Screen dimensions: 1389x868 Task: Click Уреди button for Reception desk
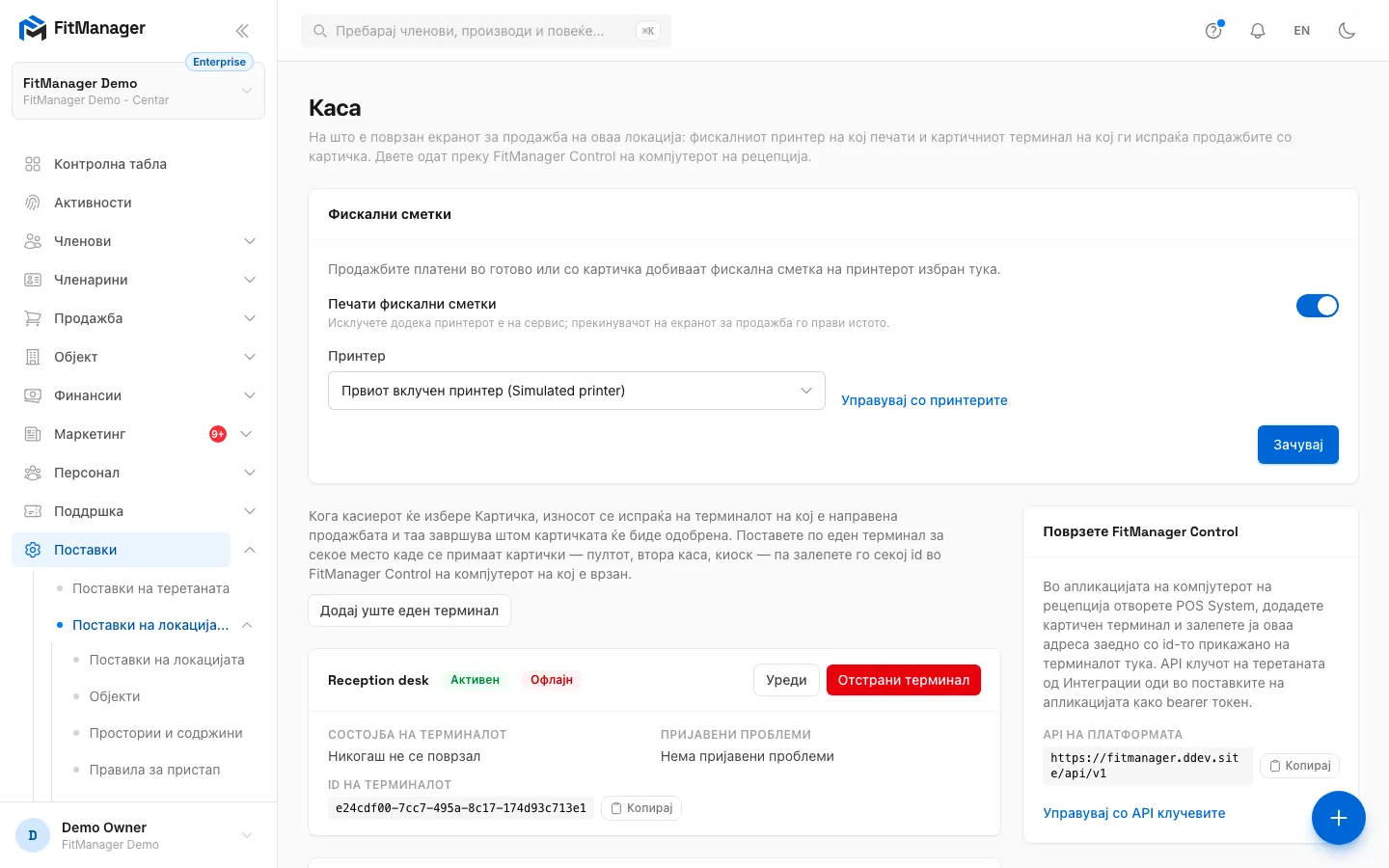[786, 680]
